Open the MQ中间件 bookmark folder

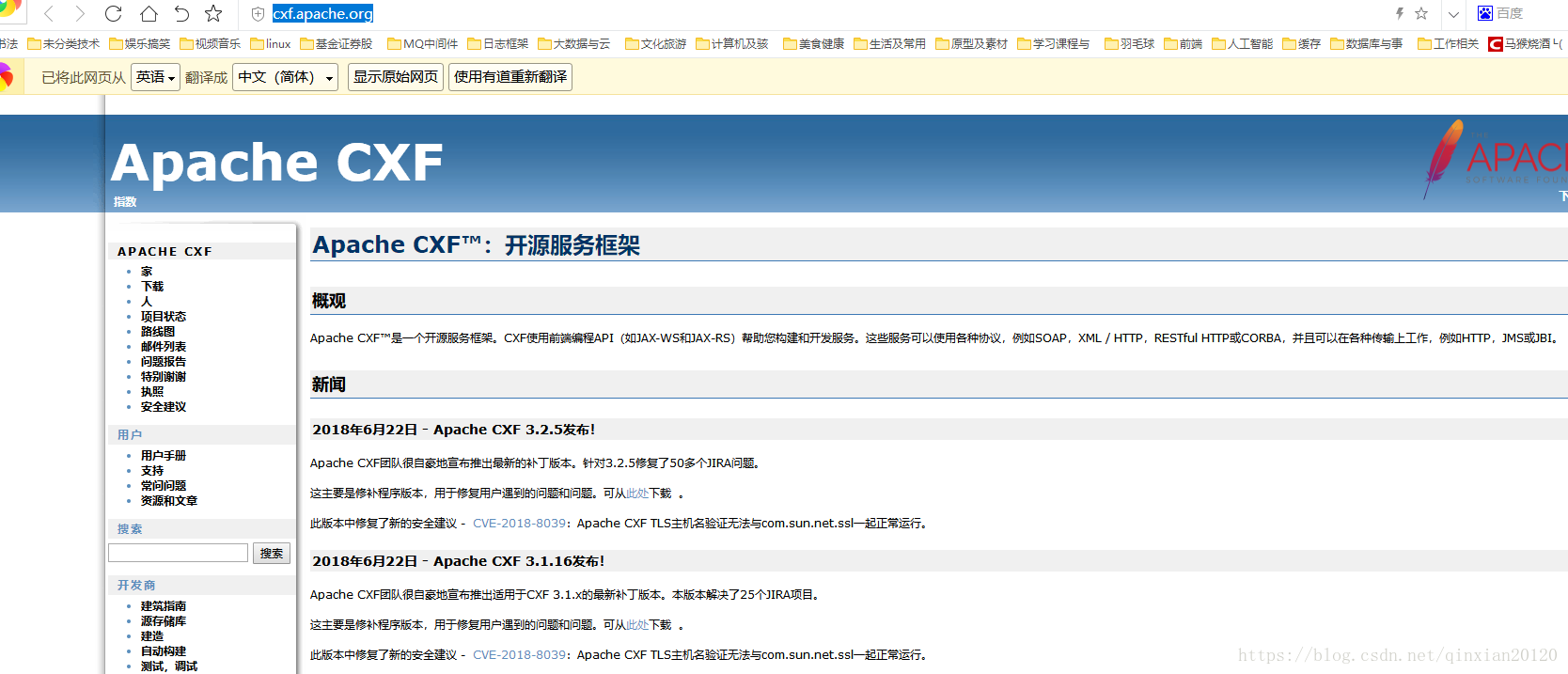click(x=423, y=44)
